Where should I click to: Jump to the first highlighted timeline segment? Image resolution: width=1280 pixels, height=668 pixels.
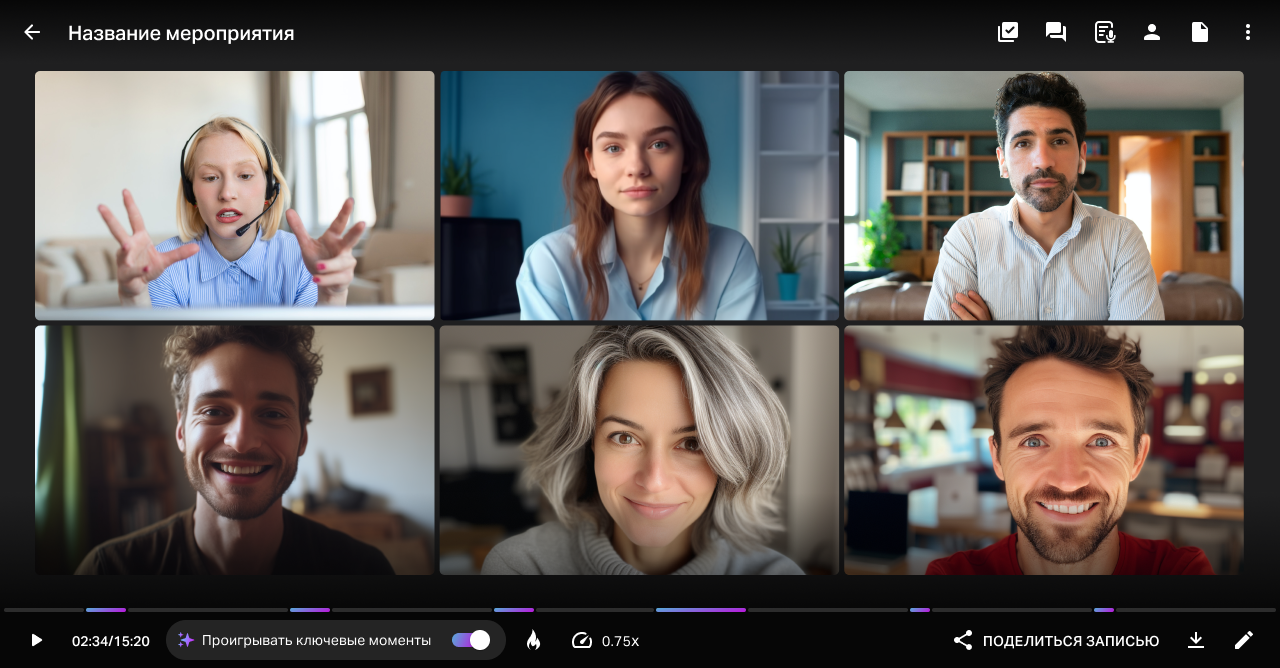[x=106, y=610]
